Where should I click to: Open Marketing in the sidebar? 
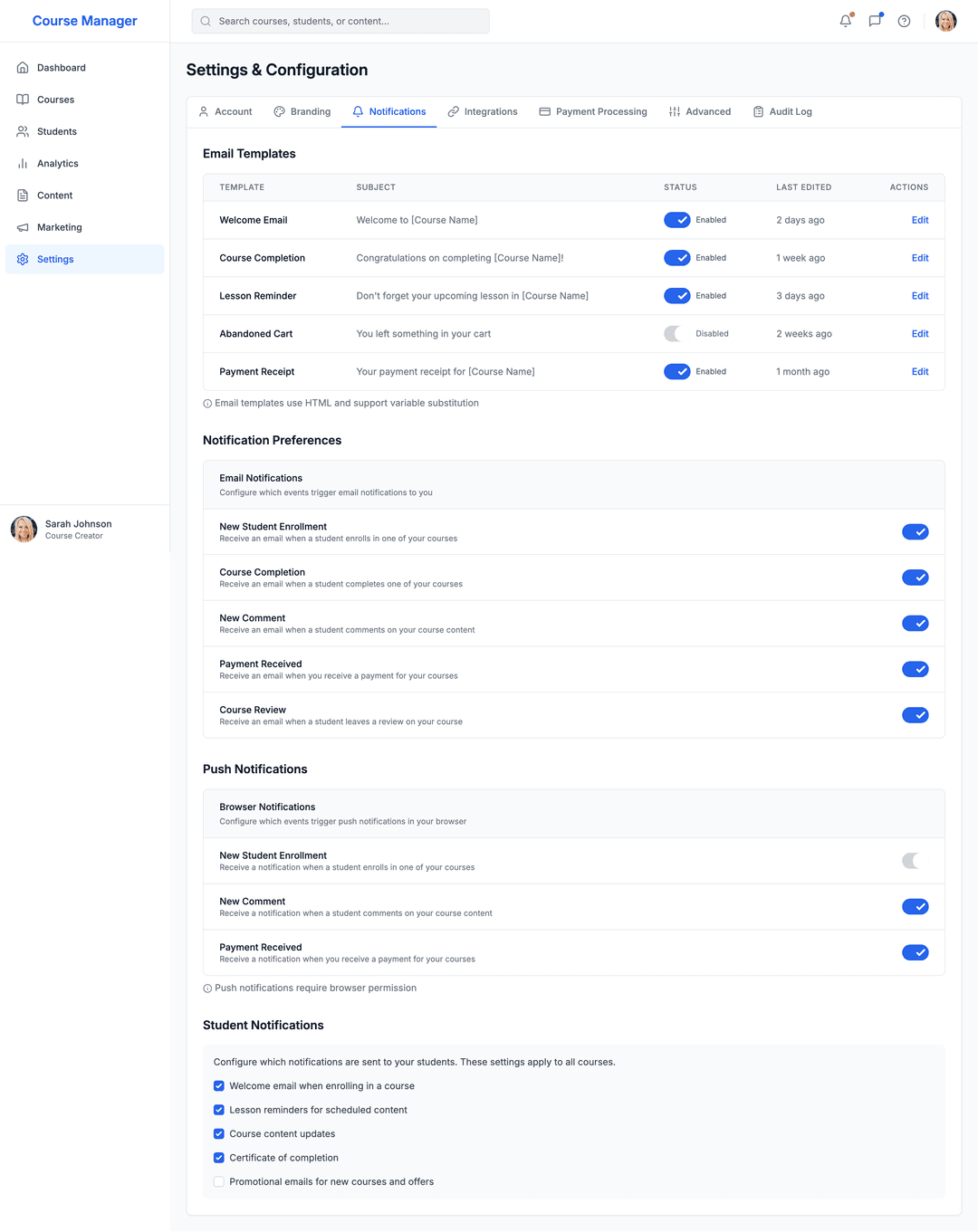click(x=59, y=227)
